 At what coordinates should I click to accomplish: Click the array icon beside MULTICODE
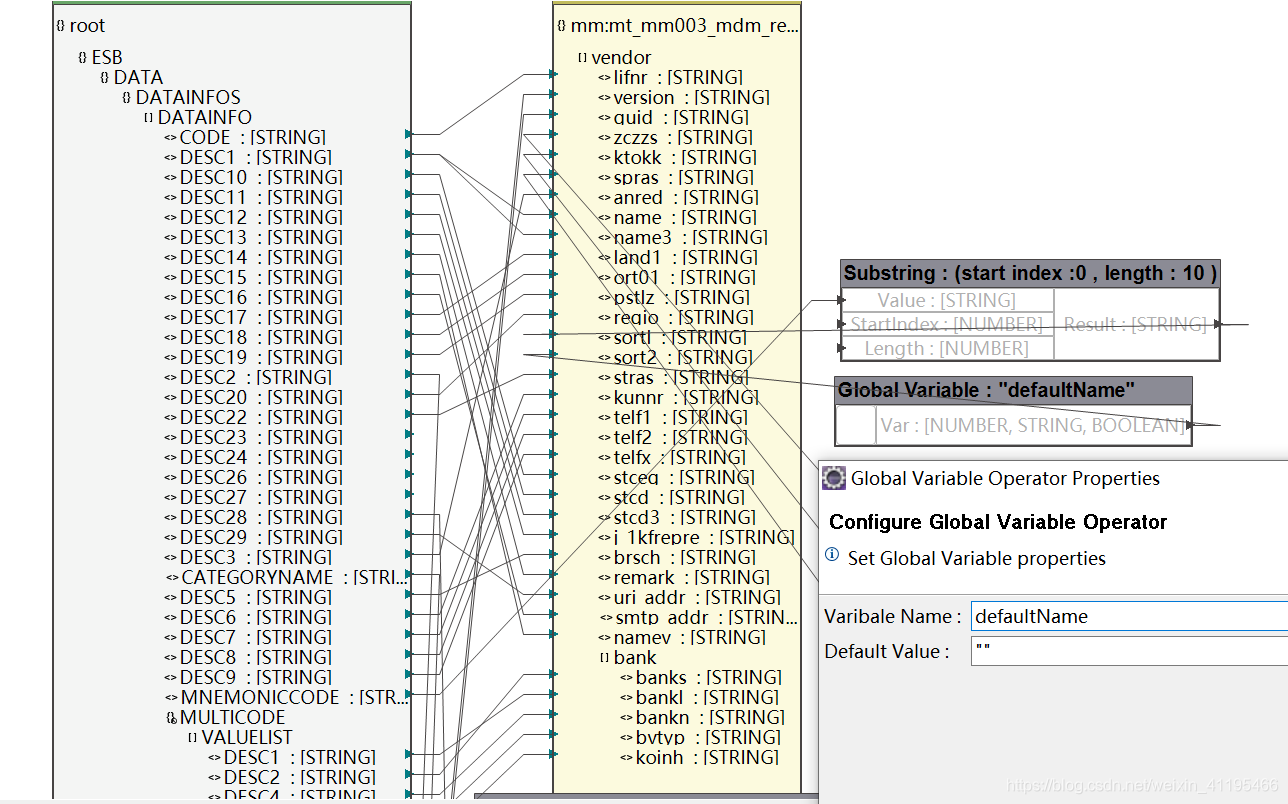tap(169, 717)
